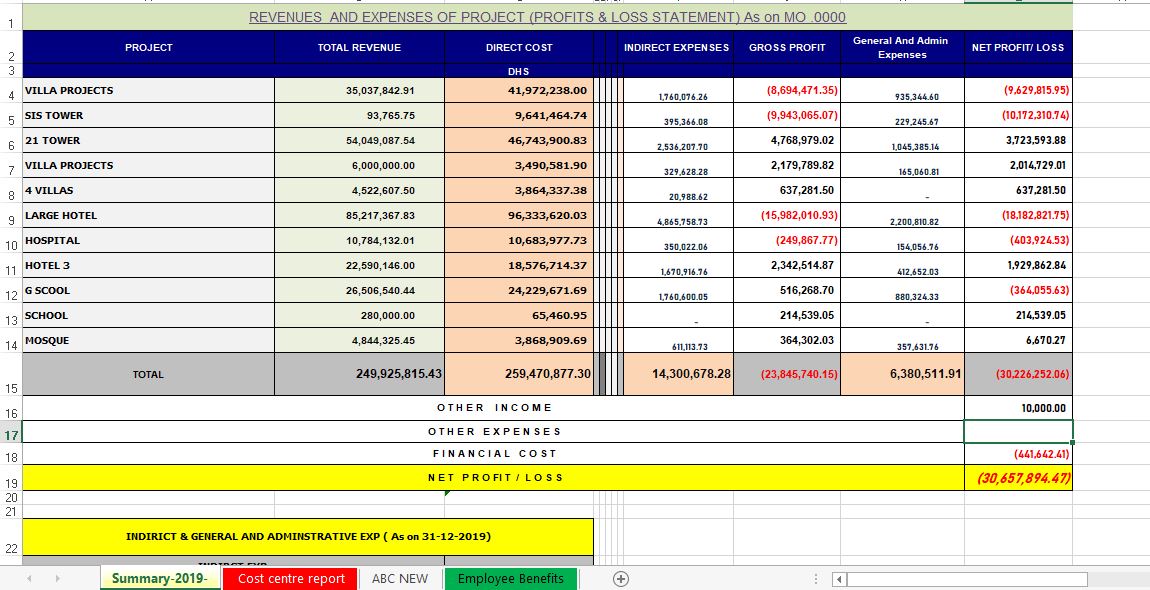The image size is (1150, 590).
Task: Select the revenue cell 54,049,087.54
Action: pyautogui.click(x=359, y=140)
